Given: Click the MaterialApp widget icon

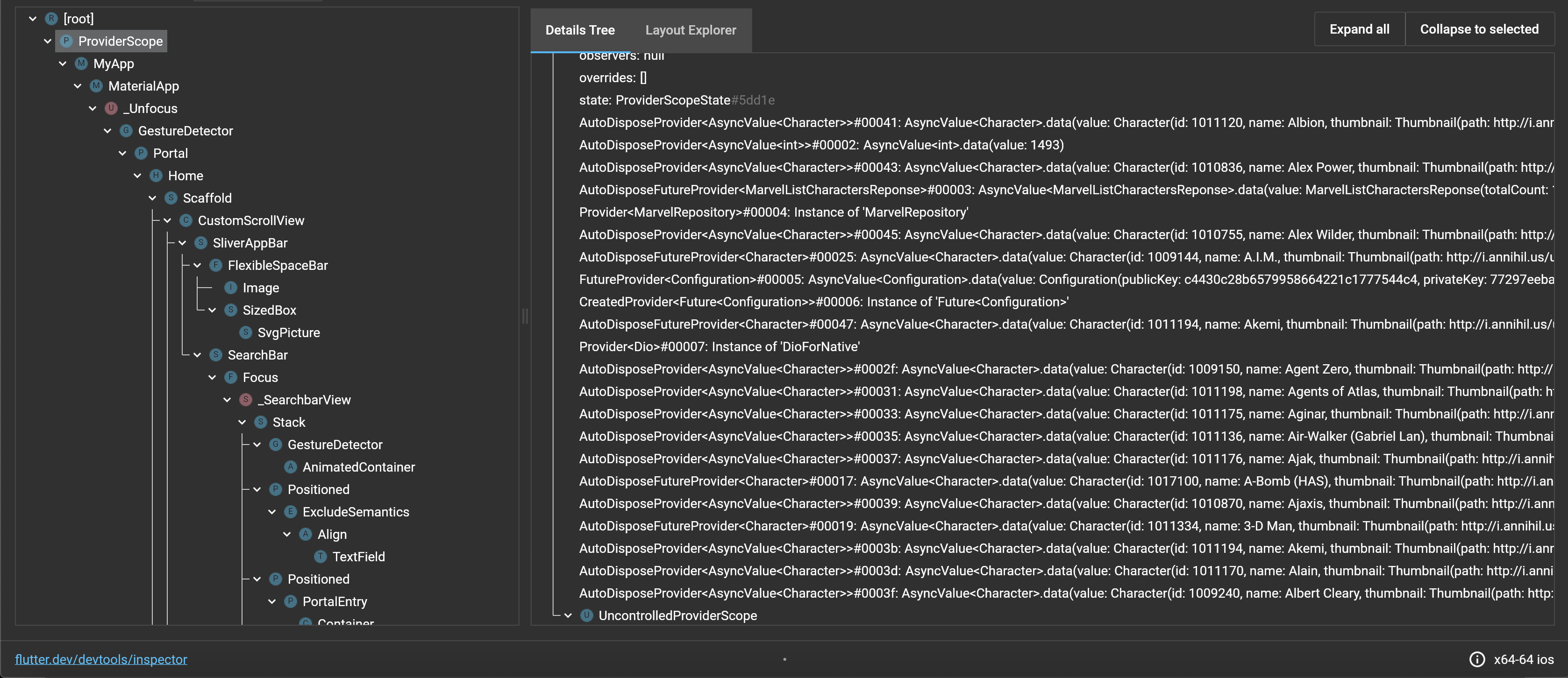Looking at the screenshot, I should point(96,86).
